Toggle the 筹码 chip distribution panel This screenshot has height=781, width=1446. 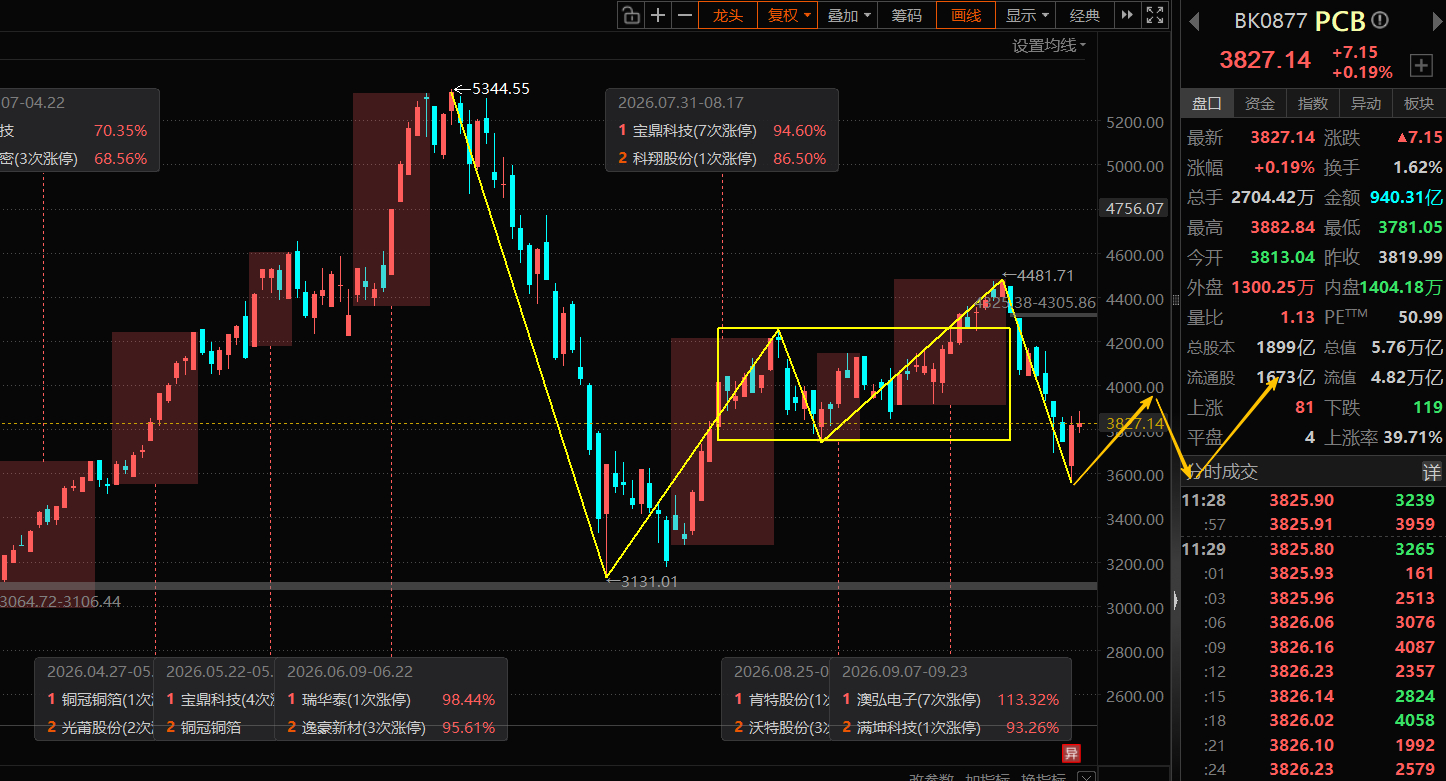(907, 15)
